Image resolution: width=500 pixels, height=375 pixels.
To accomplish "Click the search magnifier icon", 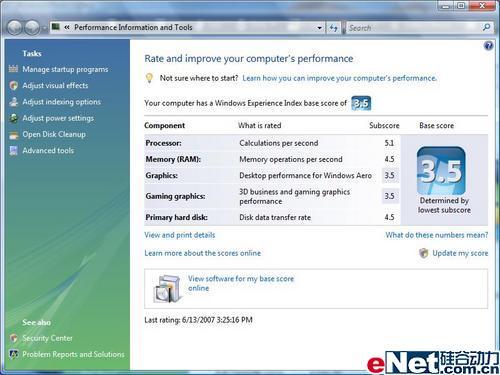I will pyautogui.click(x=486, y=27).
